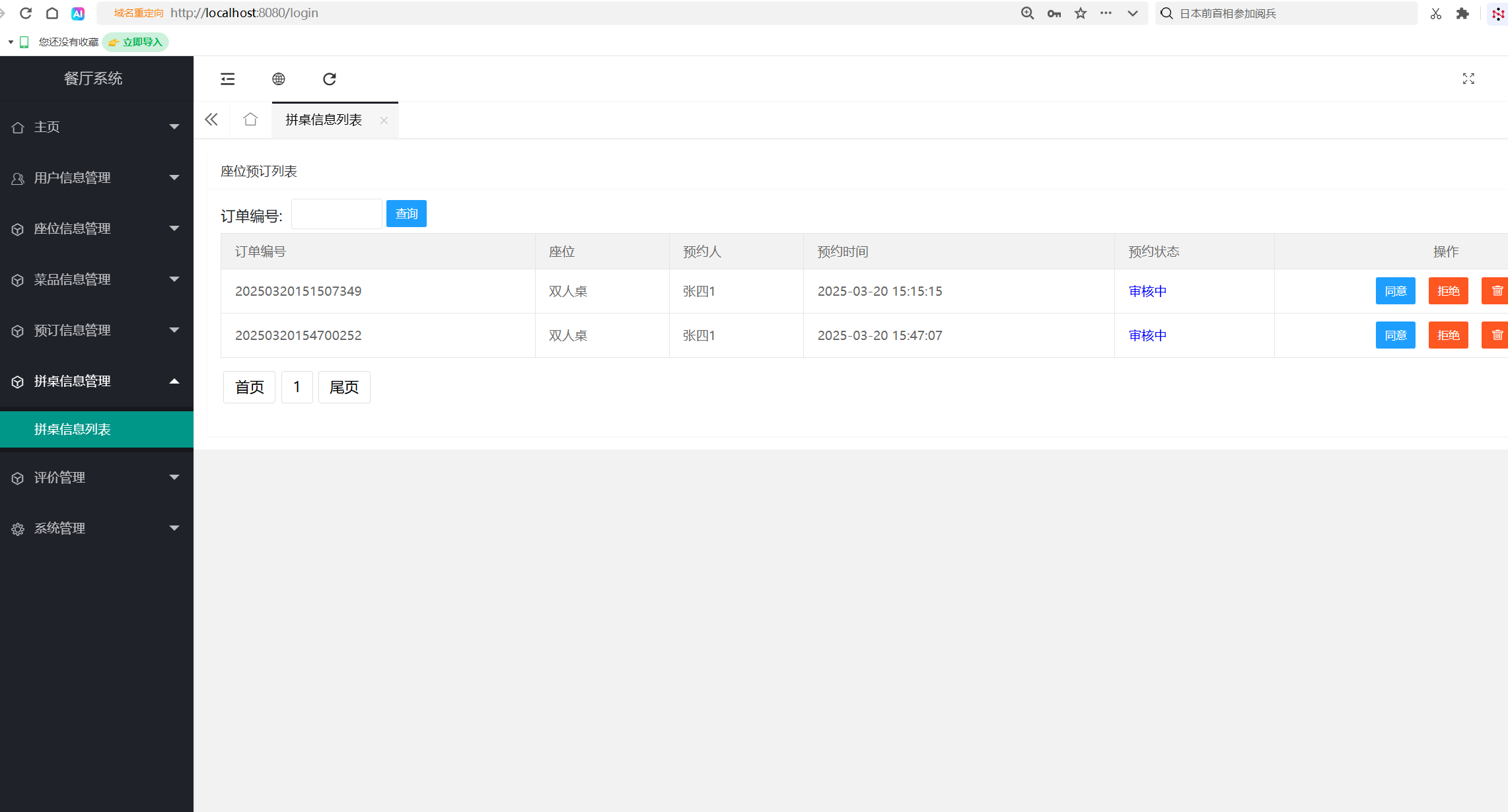Delete order 20250320154700252 with trash icon
This screenshot has height=812, width=1508.
click(1496, 335)
